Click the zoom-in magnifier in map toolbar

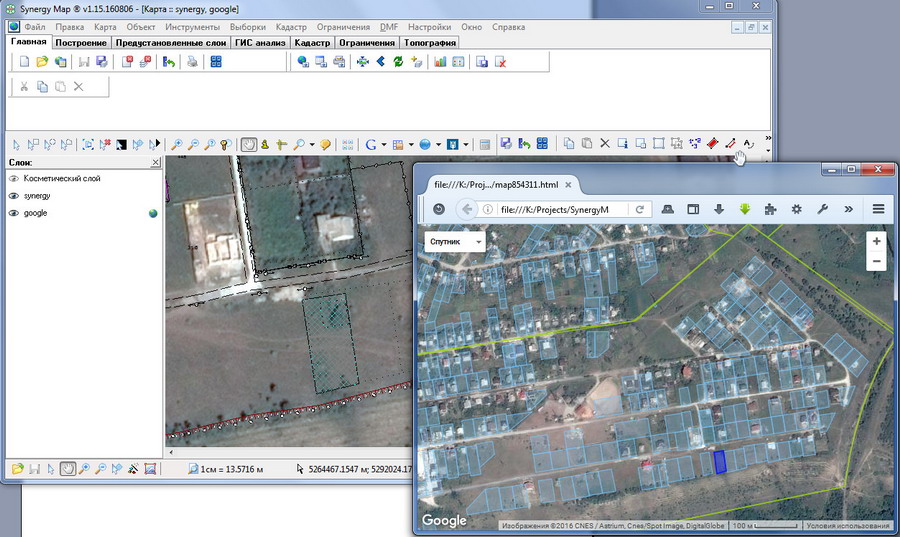(x=177, y=144)
